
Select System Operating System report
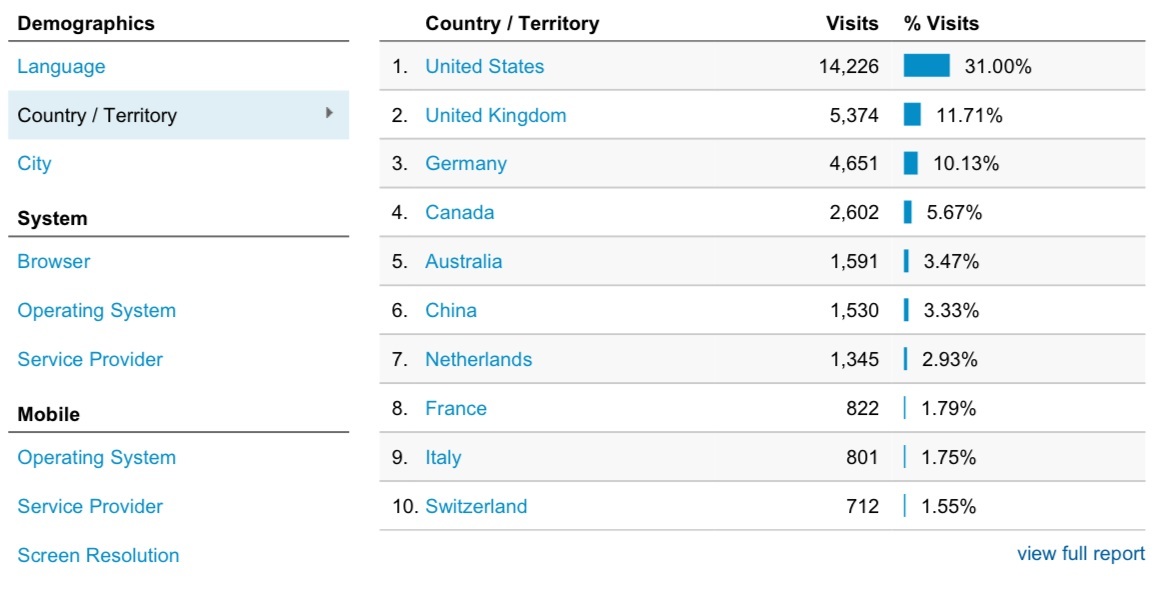(96, 311)
